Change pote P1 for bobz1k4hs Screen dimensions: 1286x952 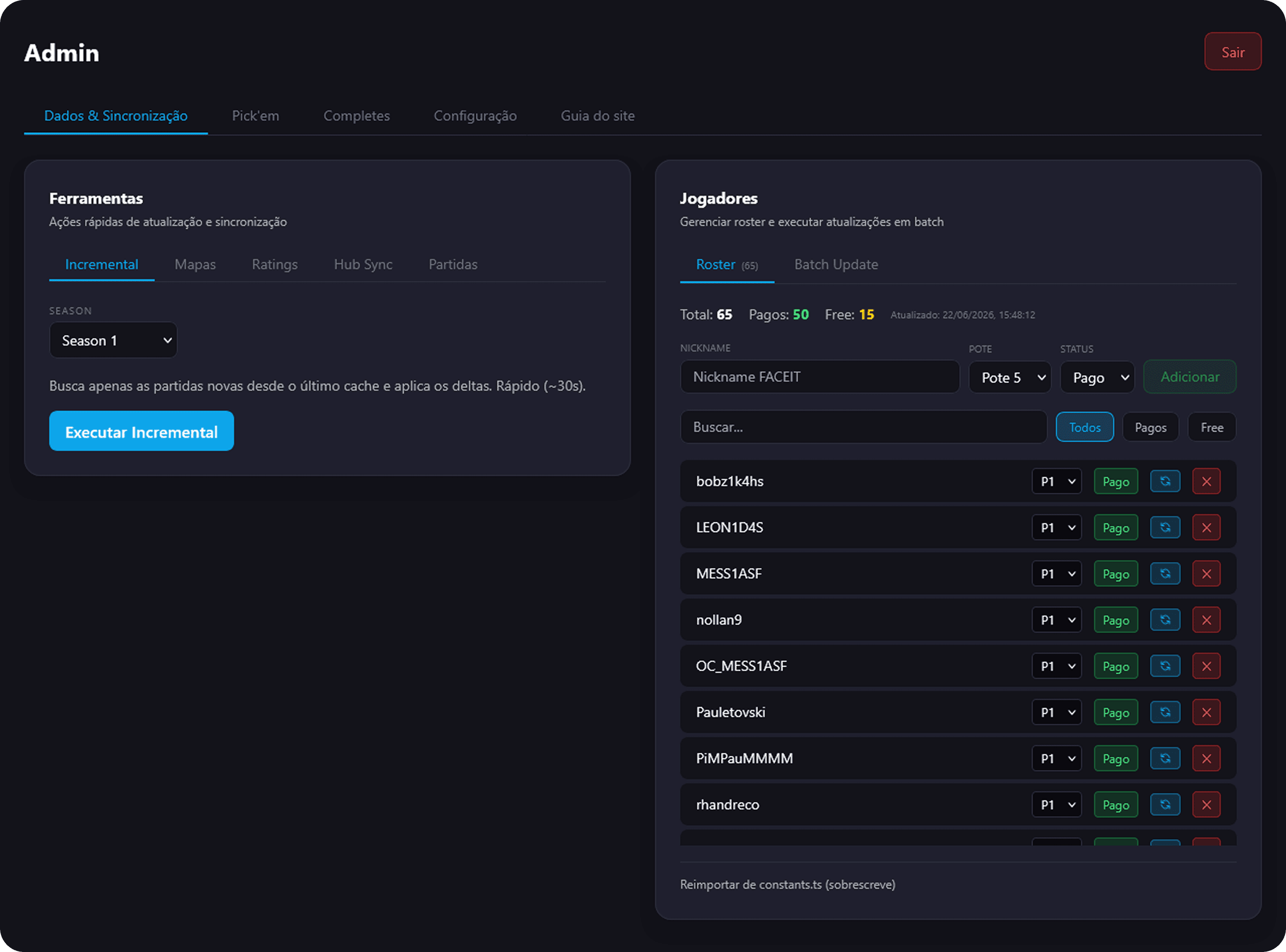coord(1056,481)
